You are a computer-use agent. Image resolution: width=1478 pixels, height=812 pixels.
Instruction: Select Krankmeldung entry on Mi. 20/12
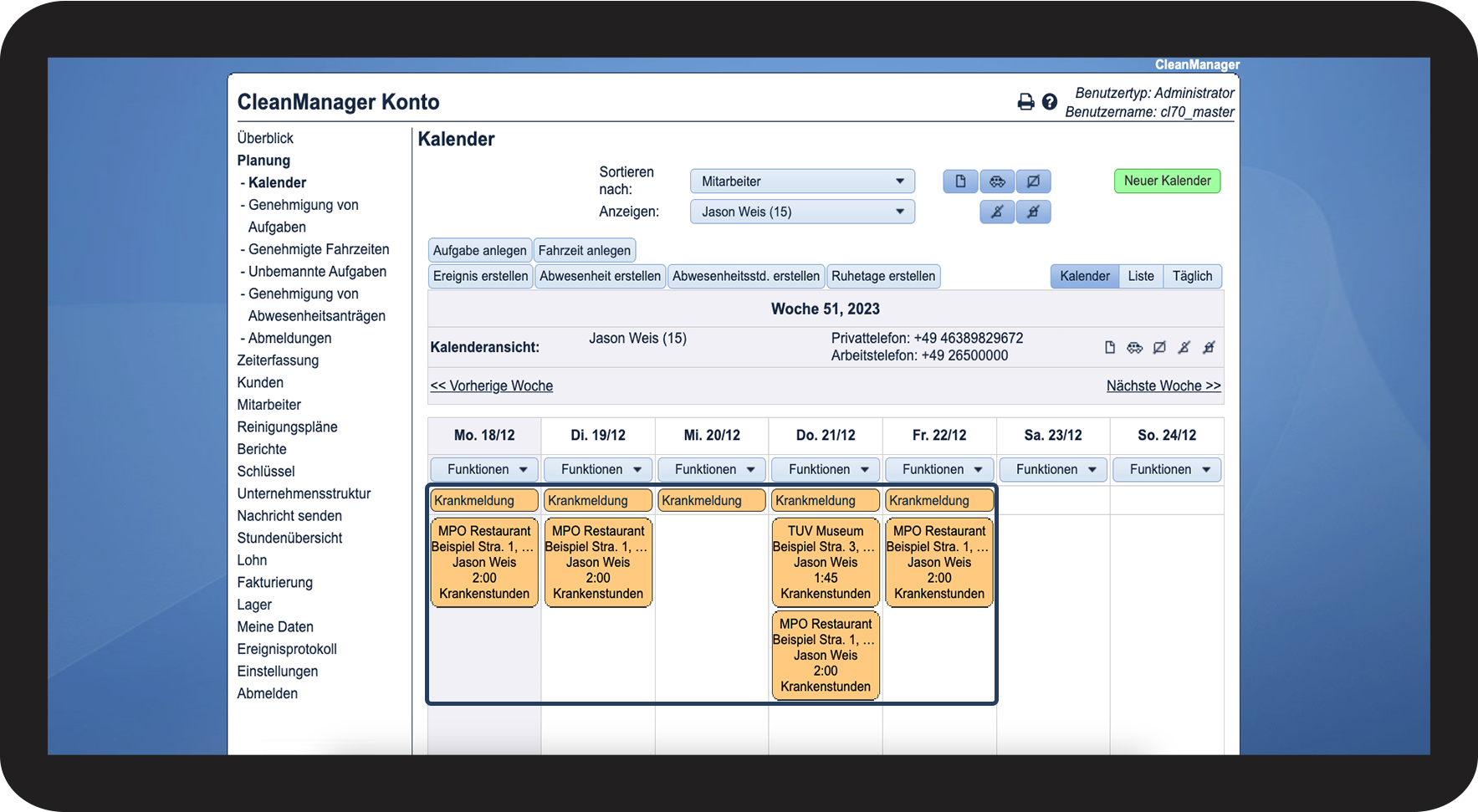712,500
